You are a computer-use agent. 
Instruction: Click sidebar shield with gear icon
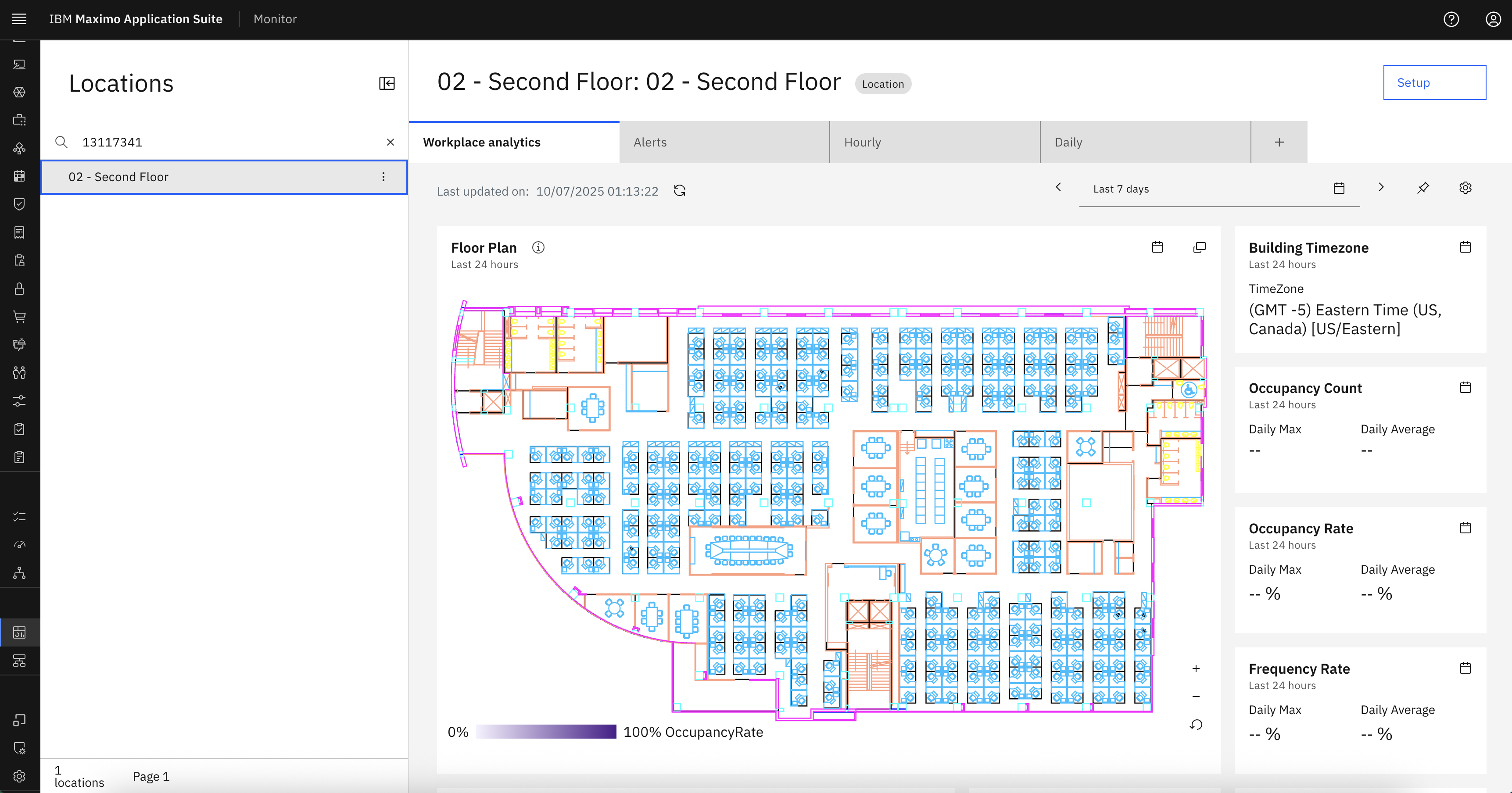(x=19, y=748)
